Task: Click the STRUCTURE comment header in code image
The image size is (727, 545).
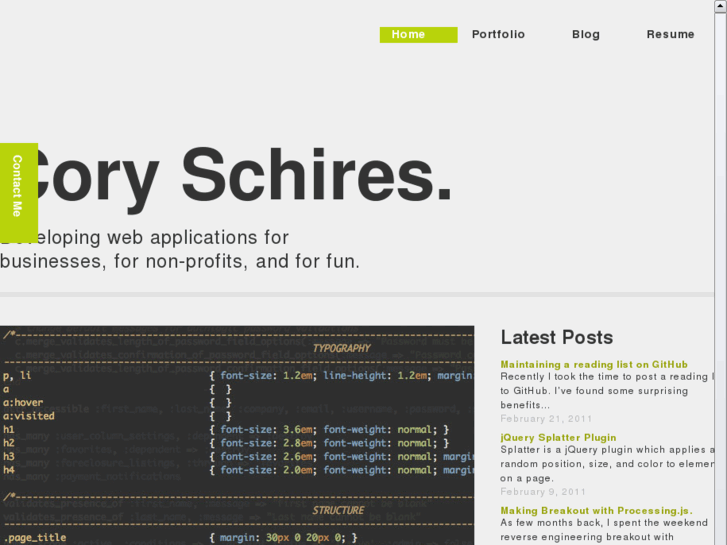Action: 338,511
